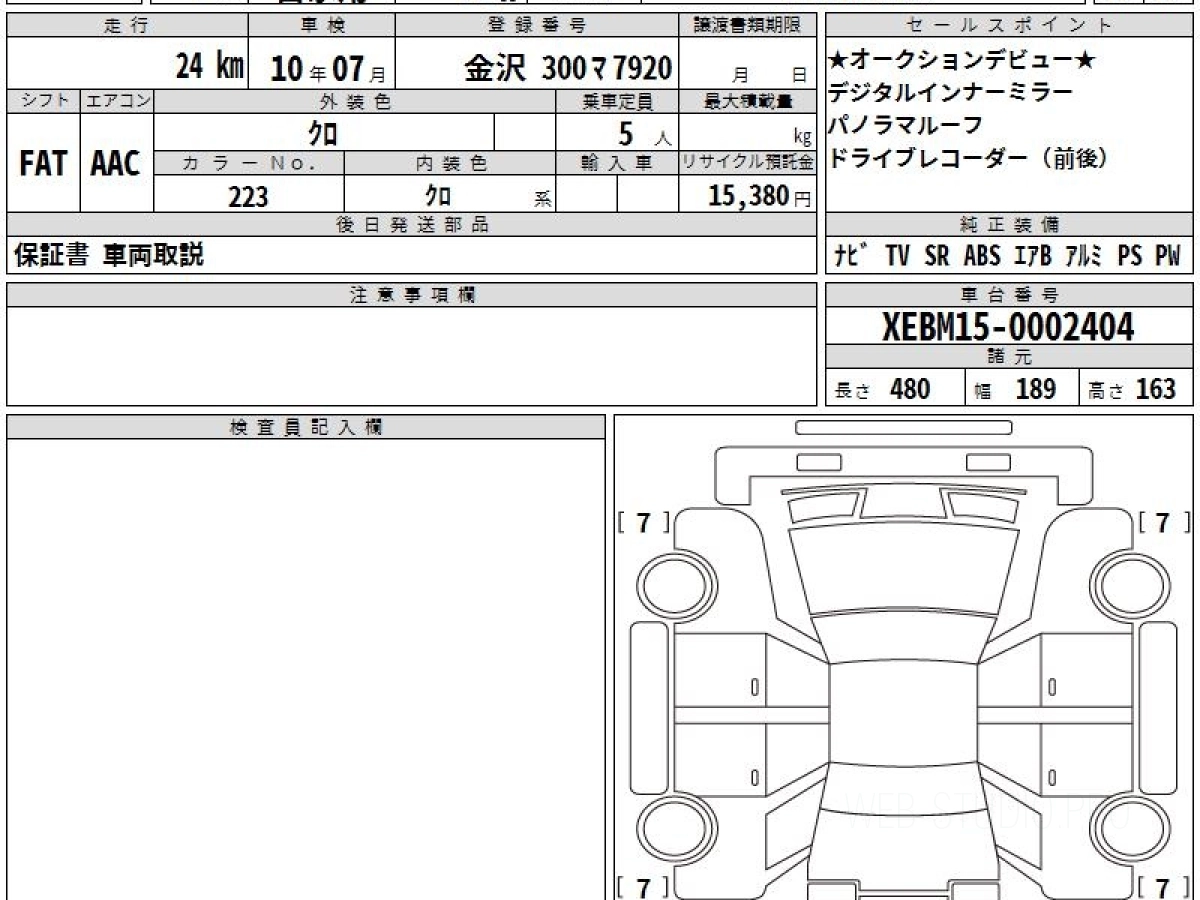1200x900 pixels.
Task: Click the 車台番号 header
Action: tap(1010, 295)
